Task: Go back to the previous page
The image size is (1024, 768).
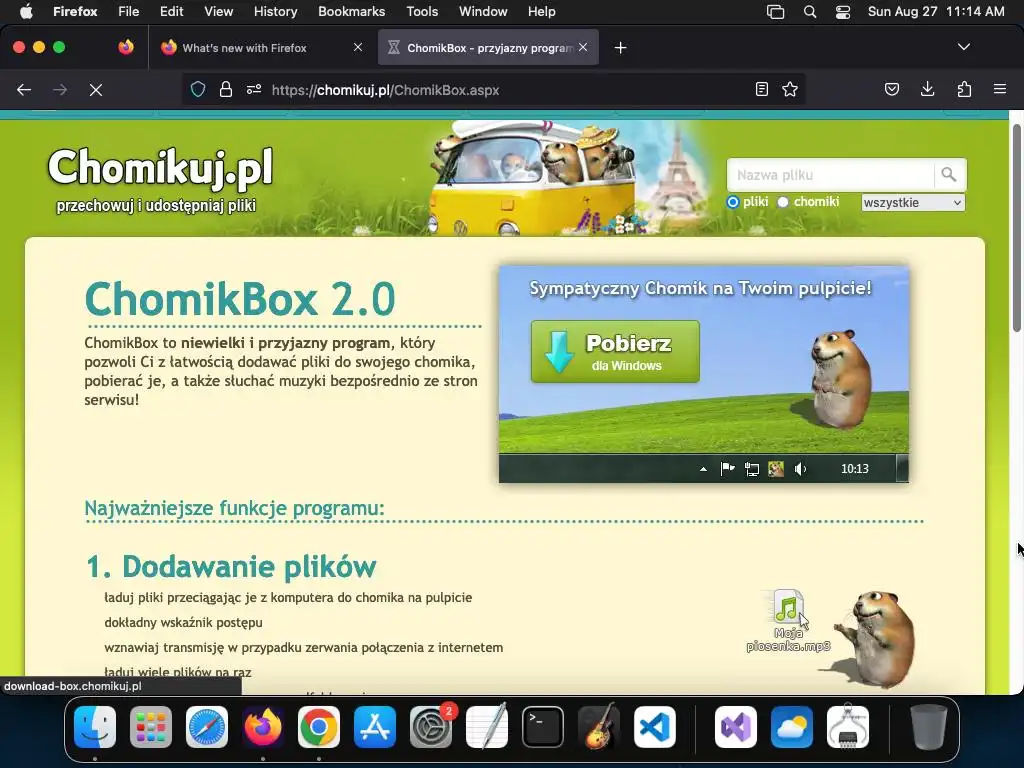Action: tap(24, 89)
